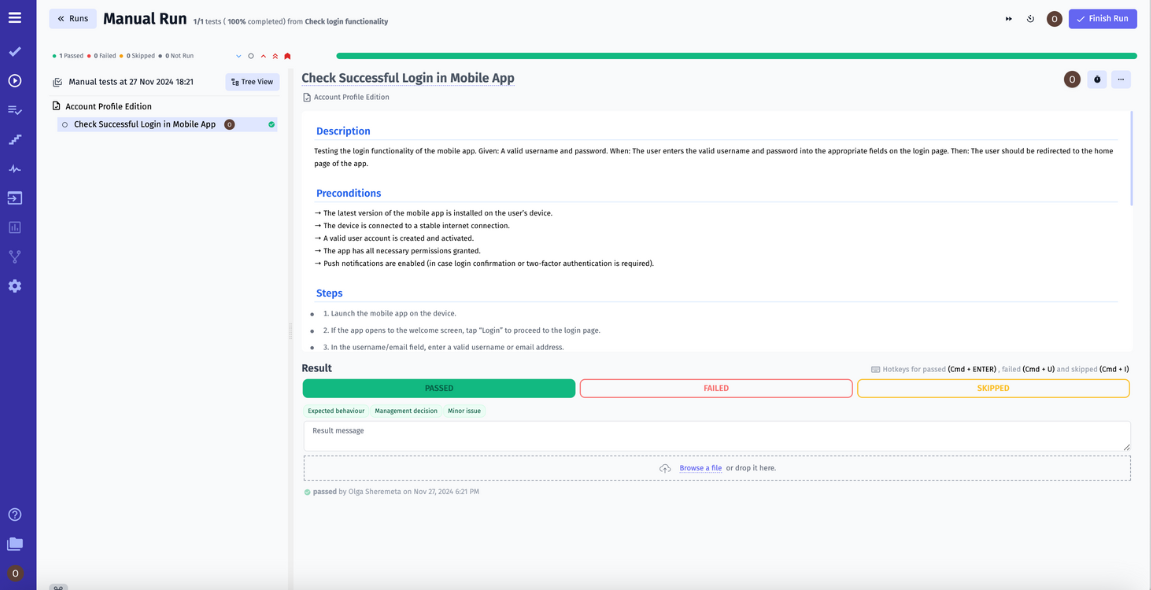Viewport: 1151px width, 590px height.
Task: Open the Defects activity icon in sidebar
Action: 13,168
